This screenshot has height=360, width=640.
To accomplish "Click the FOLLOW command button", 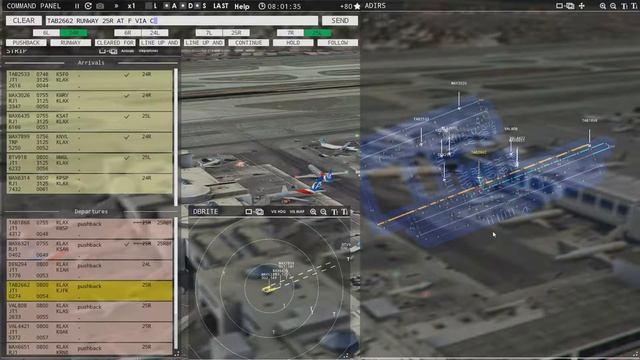I will [x=338, y=42].
